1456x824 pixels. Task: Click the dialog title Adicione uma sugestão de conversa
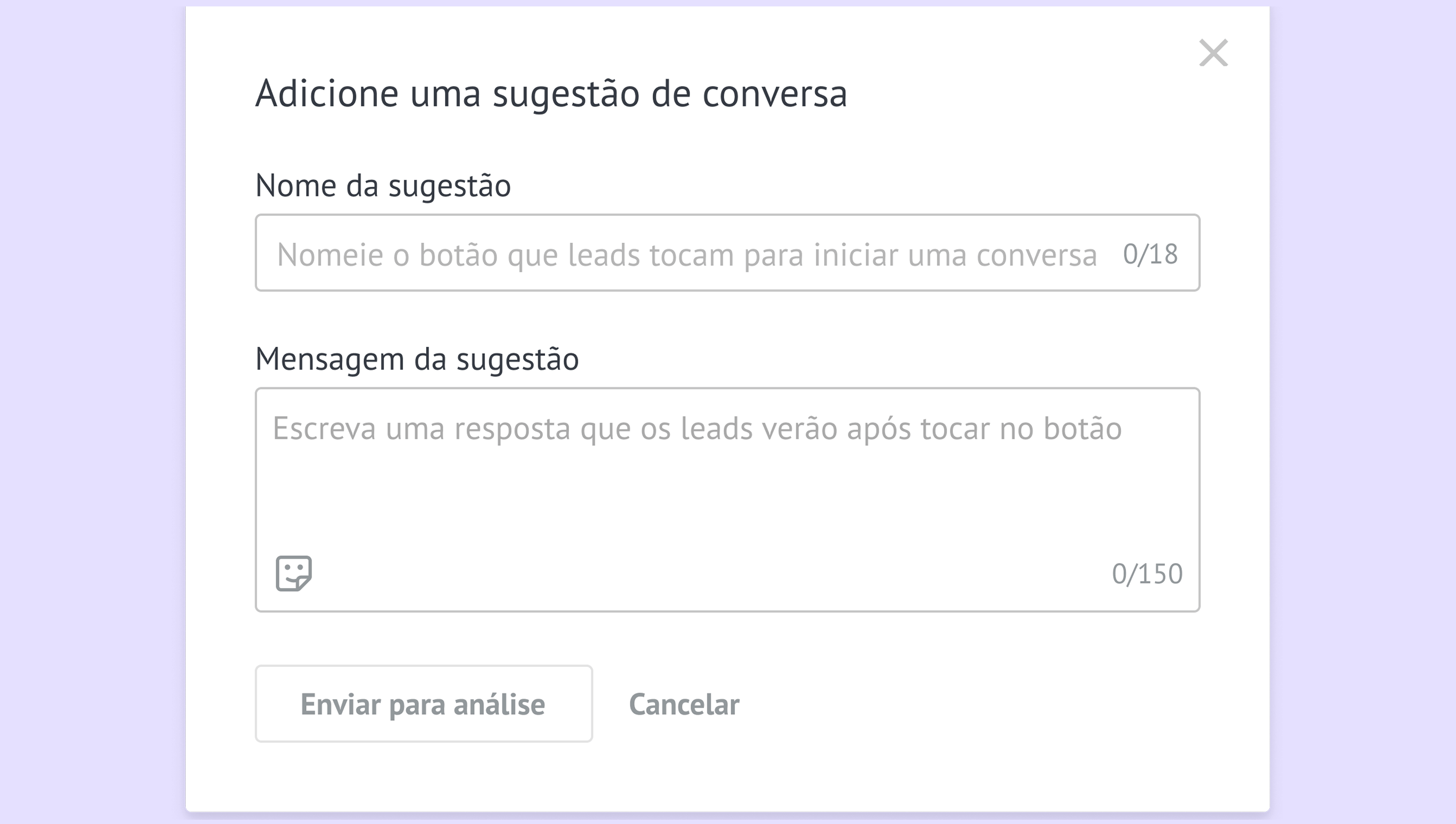[550, 94]
